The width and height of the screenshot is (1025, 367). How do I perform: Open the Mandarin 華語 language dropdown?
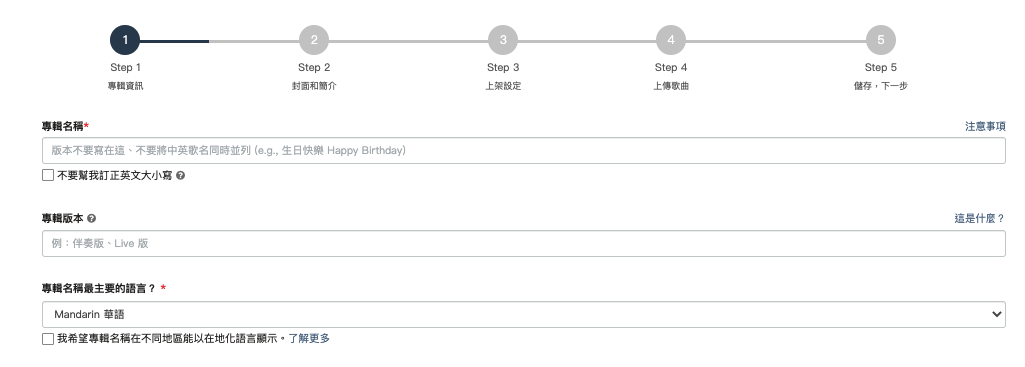pos(524,315)
